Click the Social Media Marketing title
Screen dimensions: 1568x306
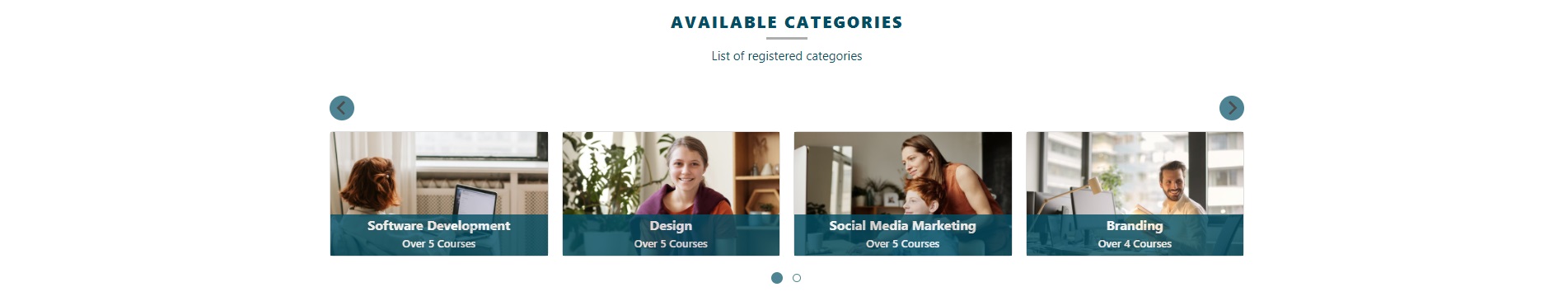(x=903, y=226)
